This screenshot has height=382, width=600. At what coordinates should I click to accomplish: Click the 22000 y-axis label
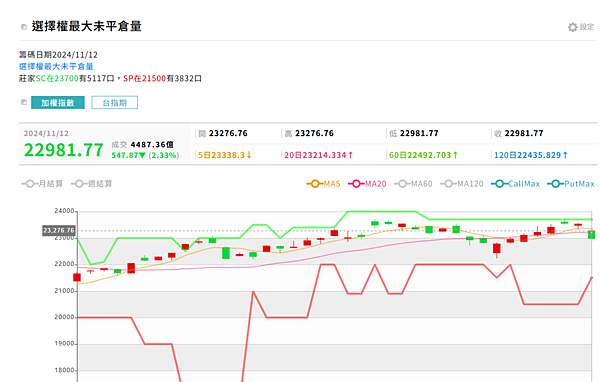point(64,264)
